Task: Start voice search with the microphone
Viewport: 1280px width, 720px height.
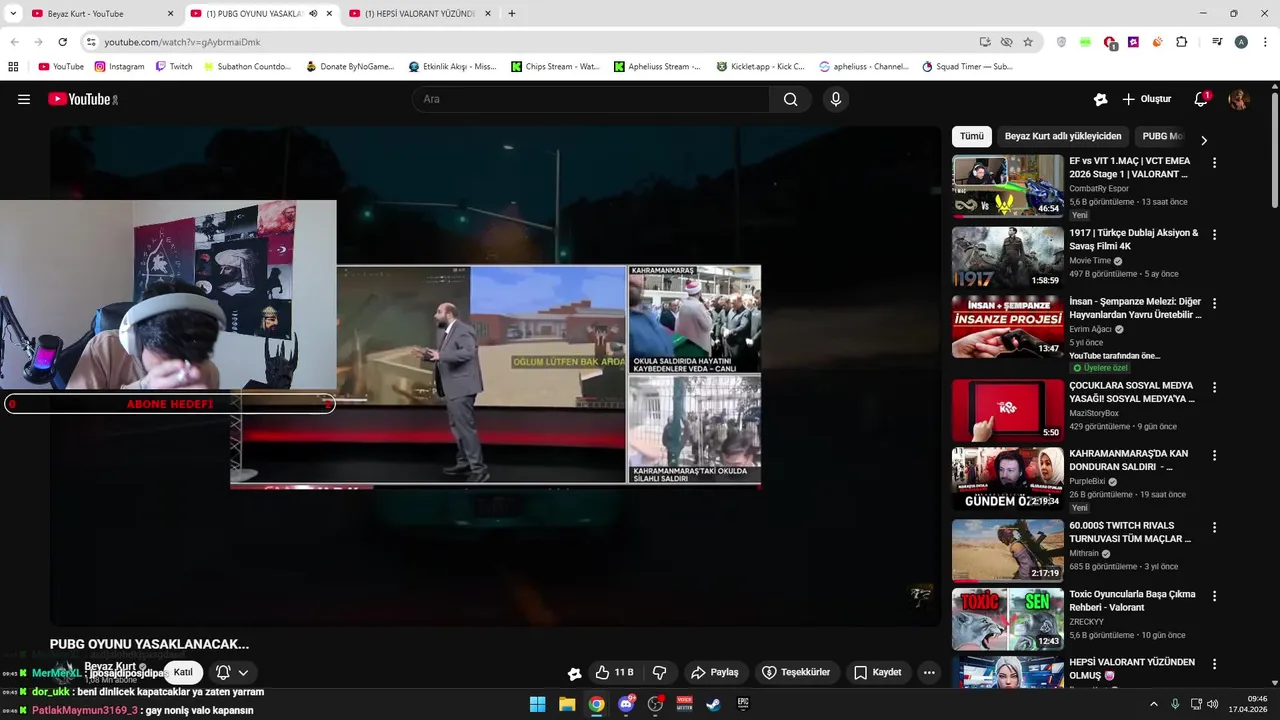Action: [836, 99]
